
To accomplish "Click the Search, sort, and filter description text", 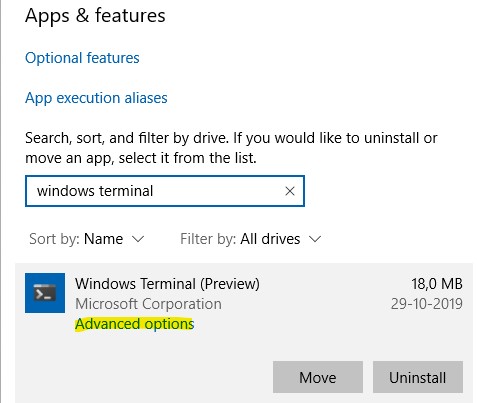I will click(x=231, y=148).
